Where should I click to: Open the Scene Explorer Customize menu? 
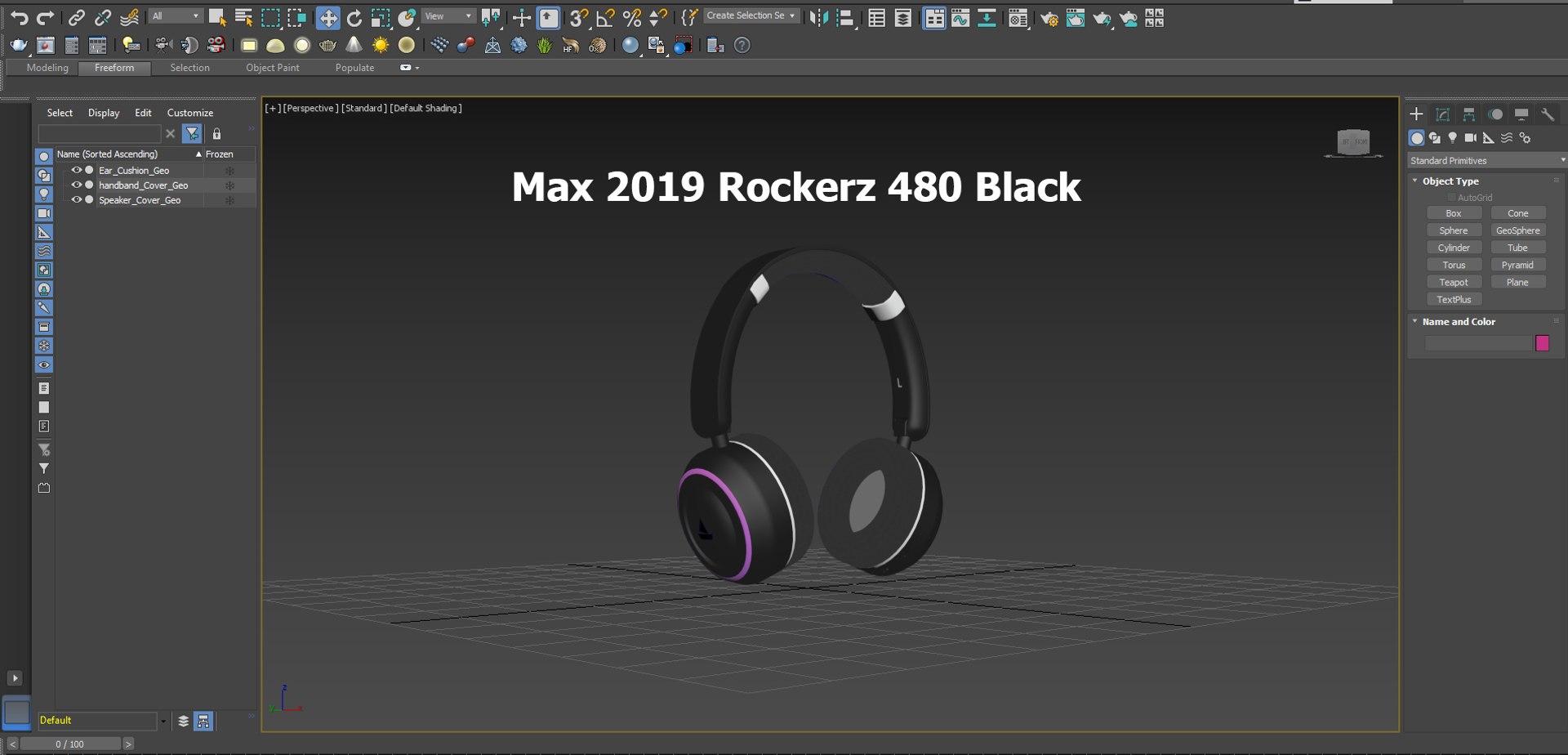pos(190,113)
